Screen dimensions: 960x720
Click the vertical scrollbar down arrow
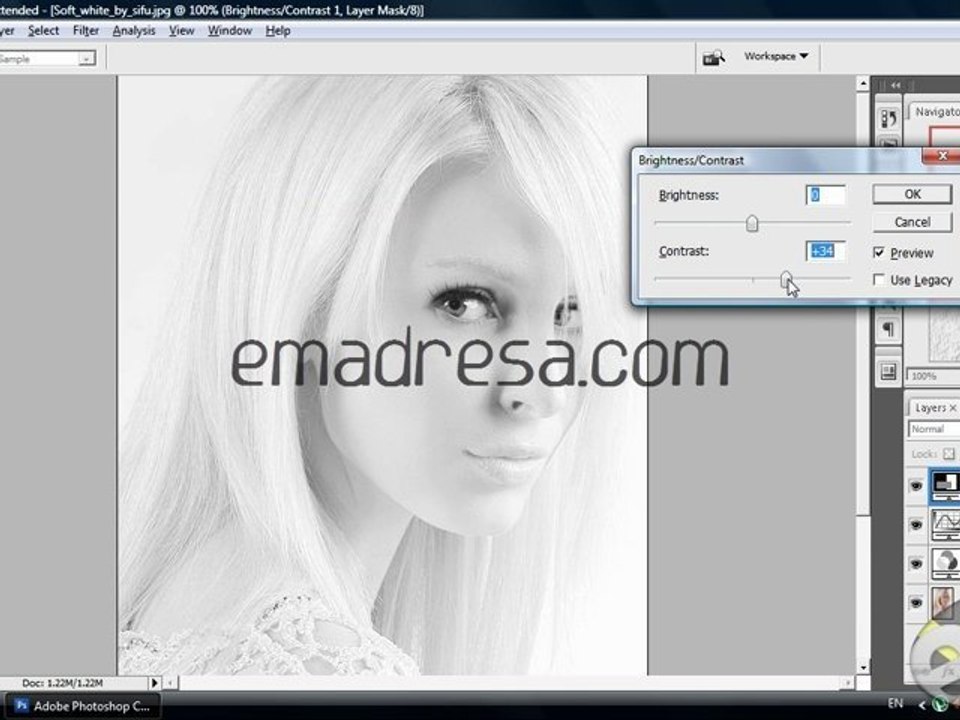(863, 667)
